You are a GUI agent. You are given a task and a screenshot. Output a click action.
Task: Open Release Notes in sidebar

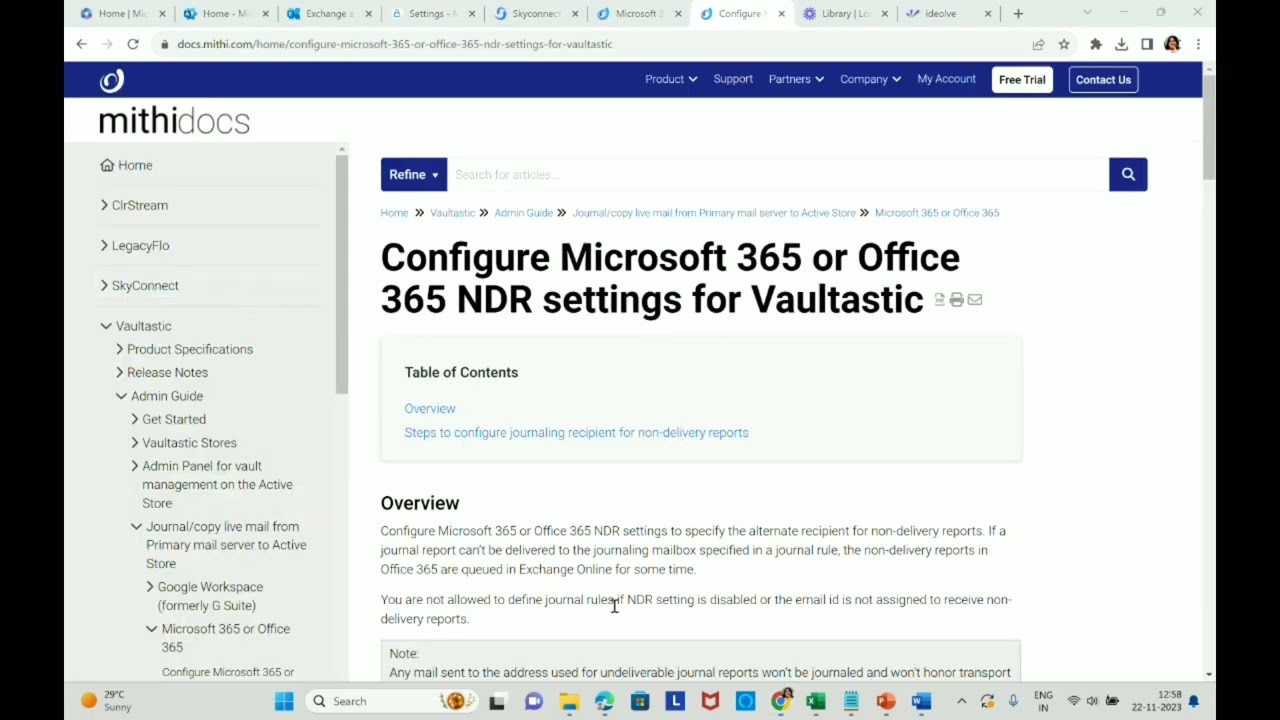pos(167,372)
